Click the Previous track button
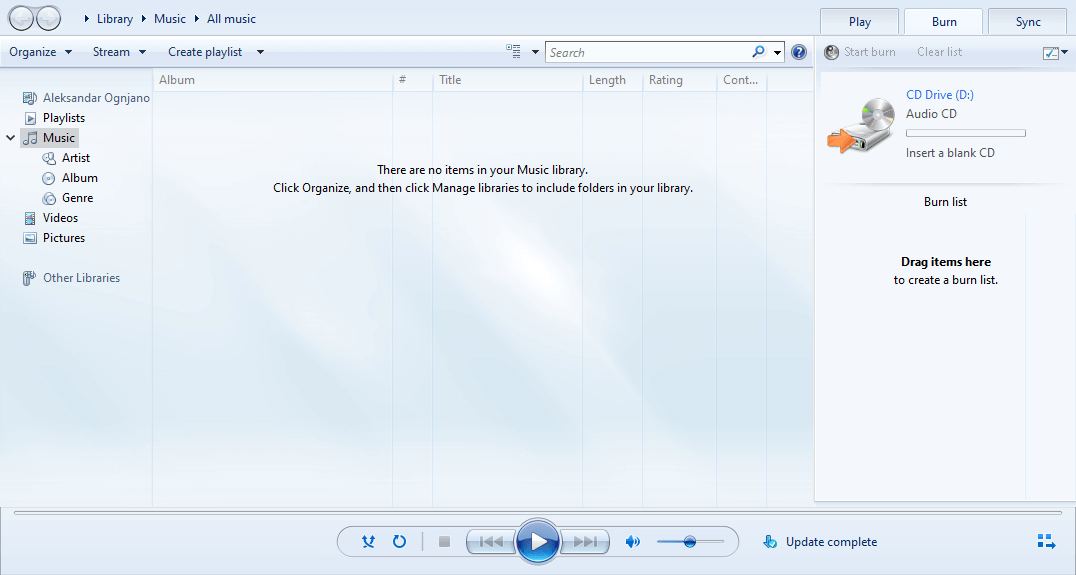This screenshot has height=575, width=1076. click(491, 541)
